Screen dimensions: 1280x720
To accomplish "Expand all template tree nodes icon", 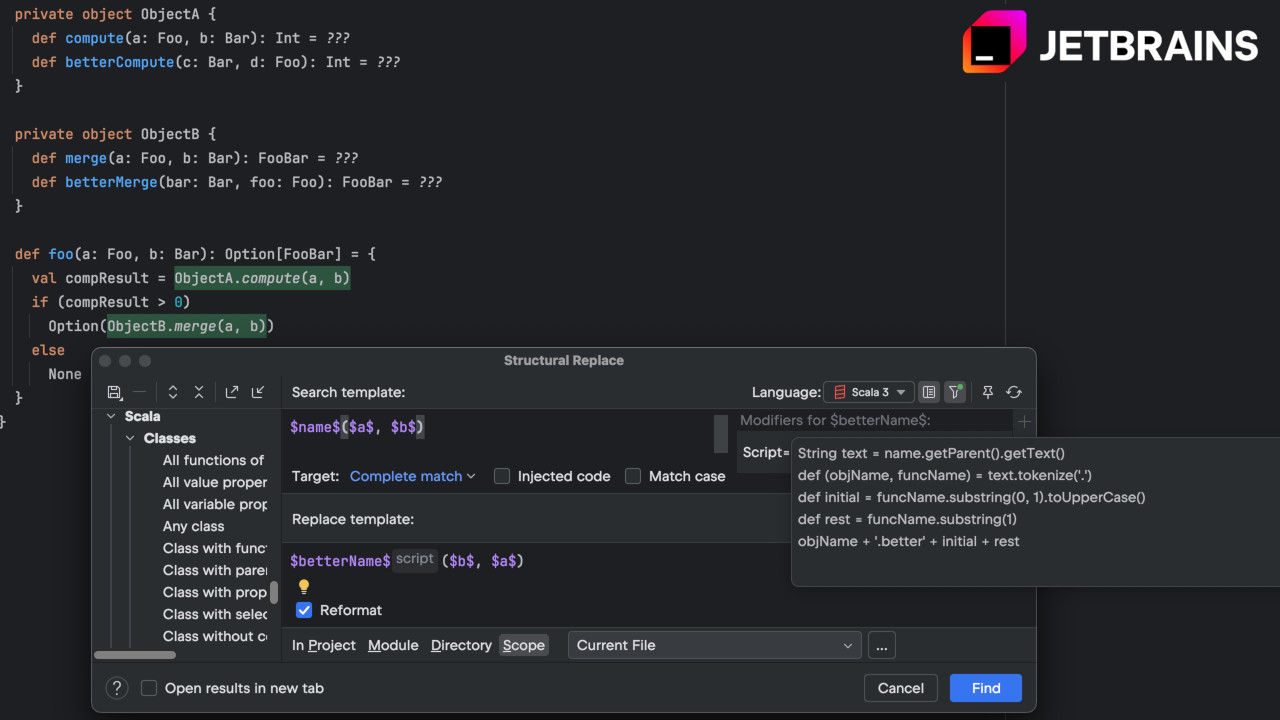I will click(173, 391).
